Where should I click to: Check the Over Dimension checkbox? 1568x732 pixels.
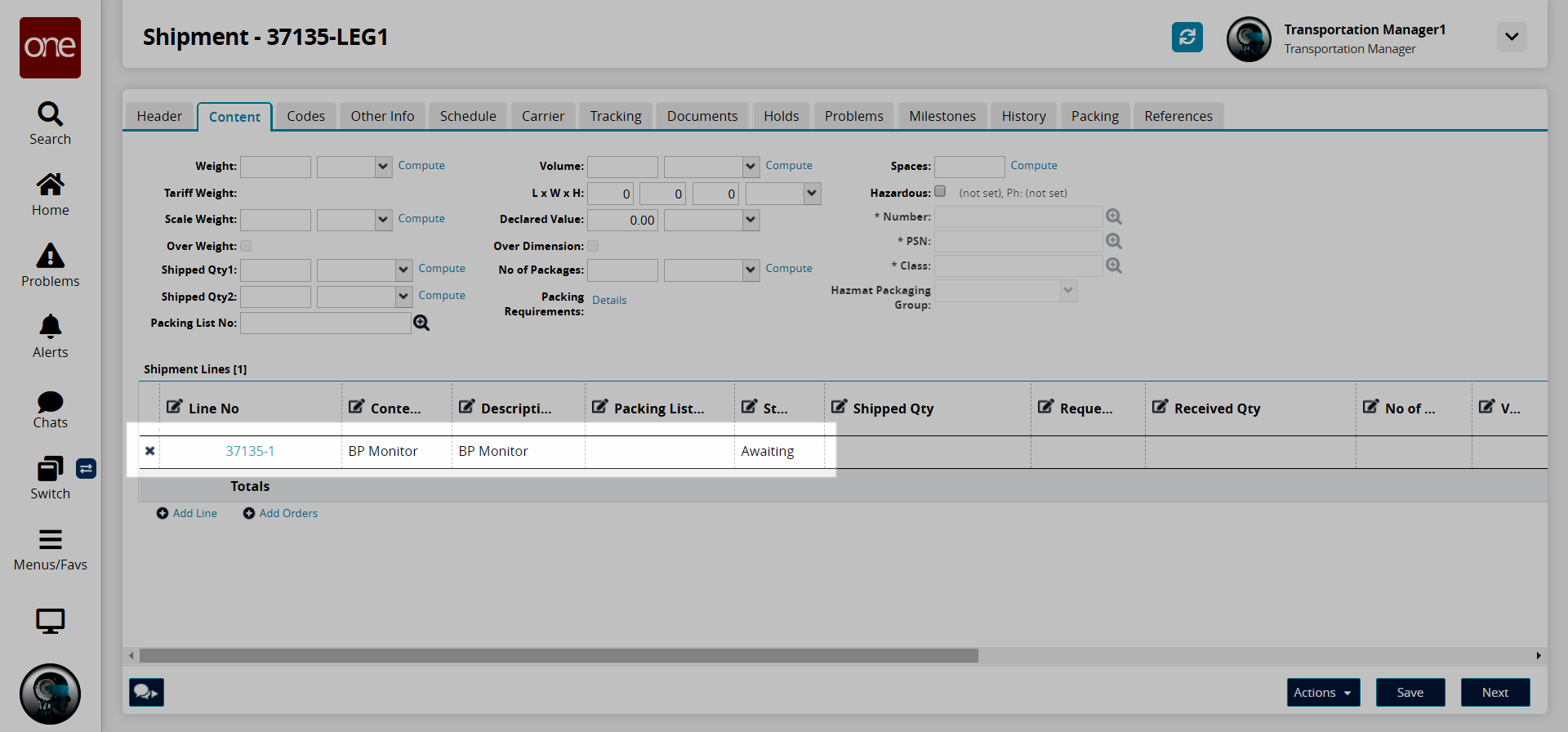(x=593, y=246)
